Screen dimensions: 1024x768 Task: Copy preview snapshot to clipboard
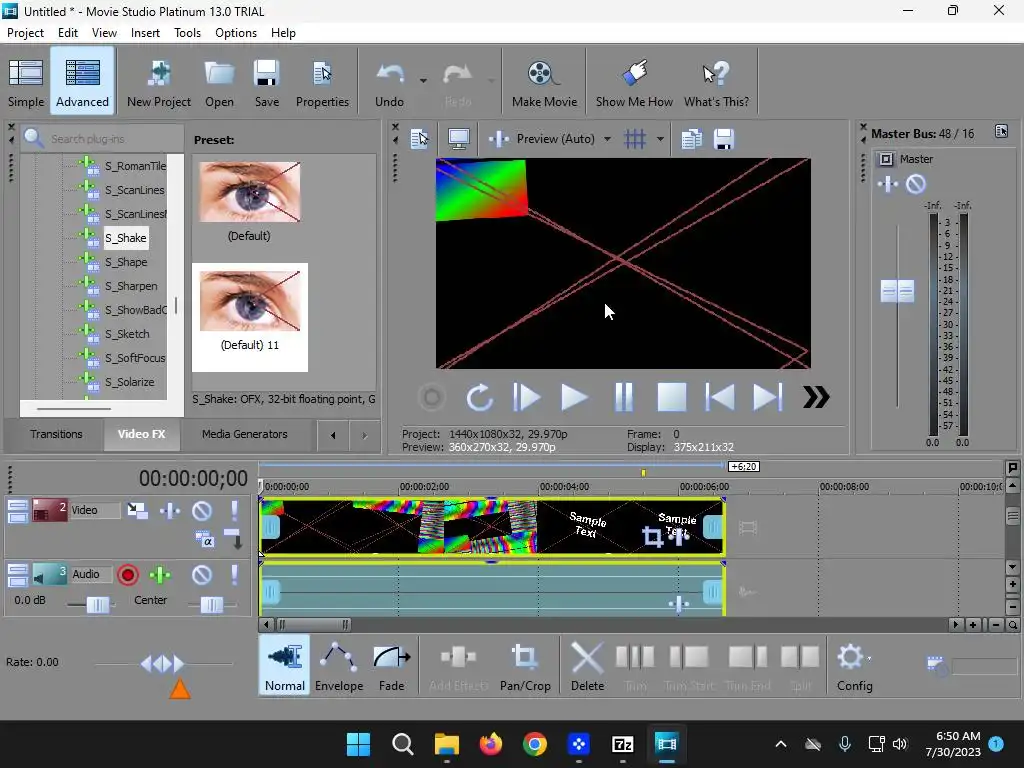tap(692, 139)
